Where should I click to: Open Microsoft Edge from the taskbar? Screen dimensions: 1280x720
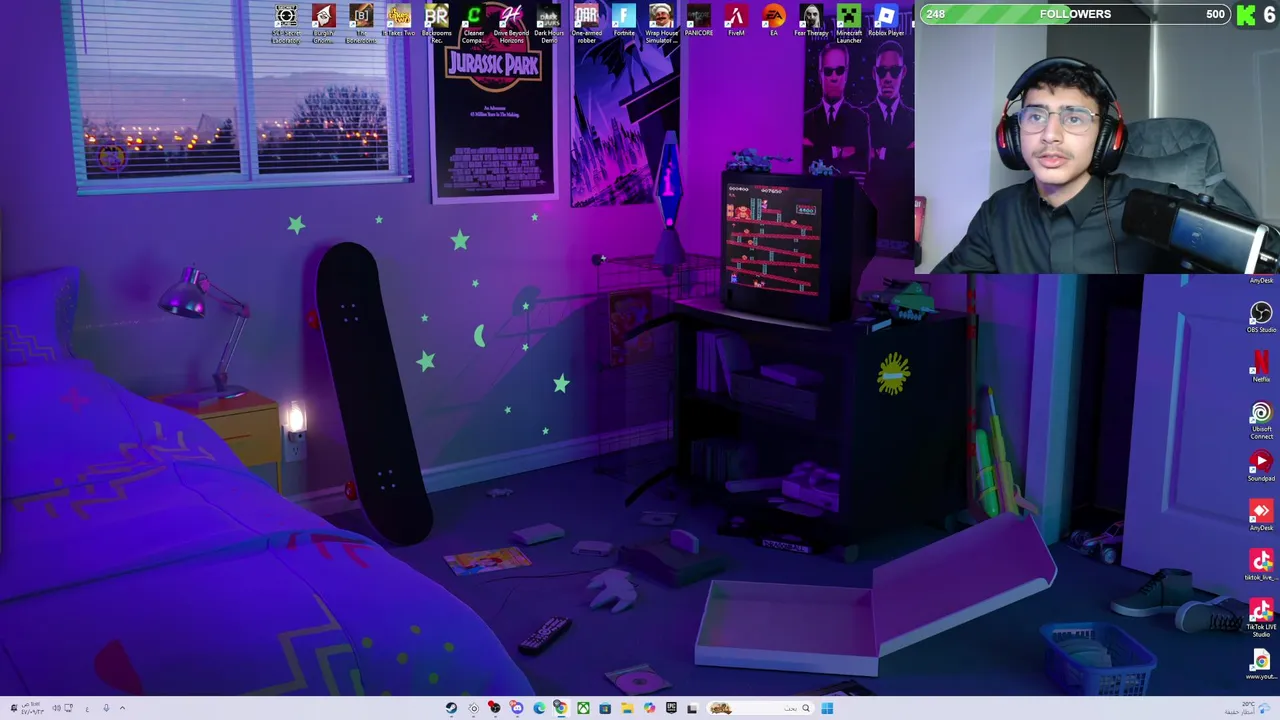(x=539, y=708)
